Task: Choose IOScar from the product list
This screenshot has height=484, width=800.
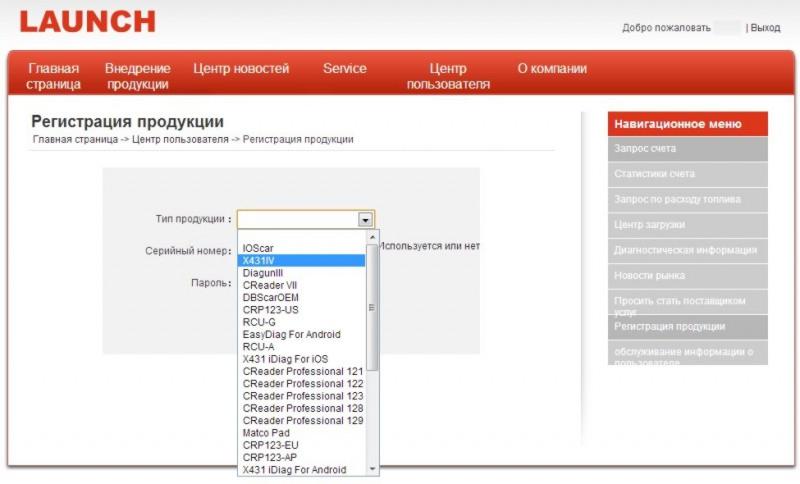Action: [302, 248]
